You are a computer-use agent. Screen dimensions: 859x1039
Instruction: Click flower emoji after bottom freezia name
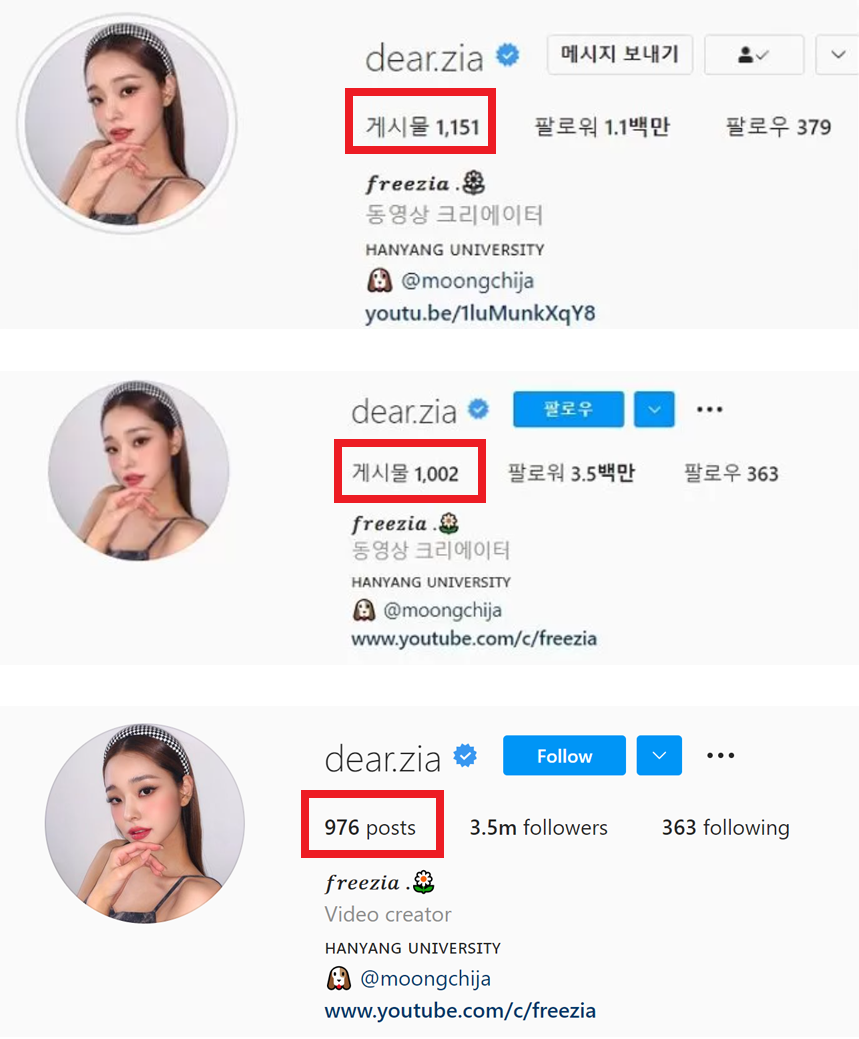(x=424, y=882)
